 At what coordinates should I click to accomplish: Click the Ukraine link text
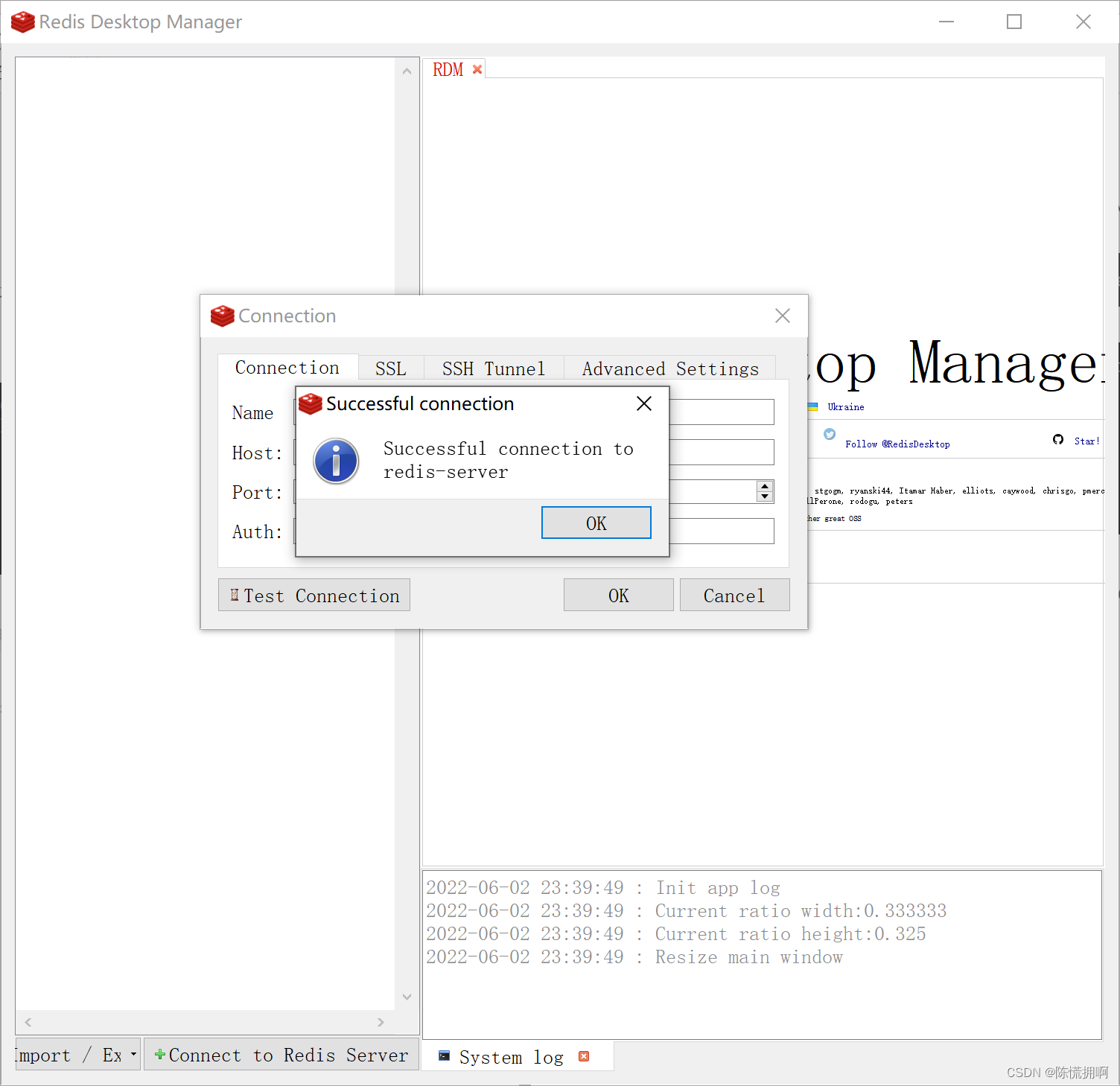coord(846,407)
